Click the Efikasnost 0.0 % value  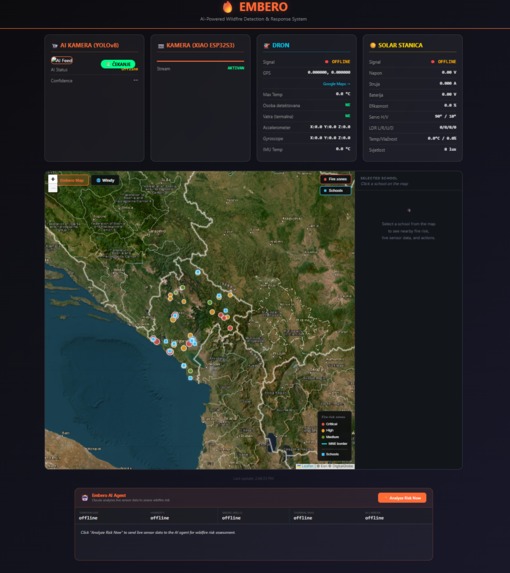[450, 105]
